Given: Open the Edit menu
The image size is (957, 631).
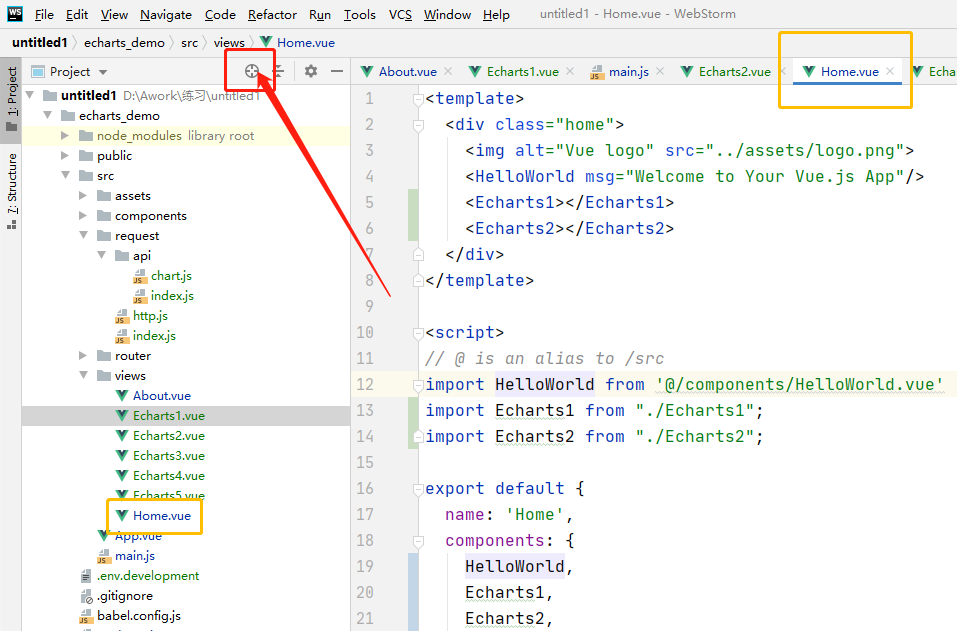Looking at the screenshot, I should pyautogui.click(x=77, y=15).
